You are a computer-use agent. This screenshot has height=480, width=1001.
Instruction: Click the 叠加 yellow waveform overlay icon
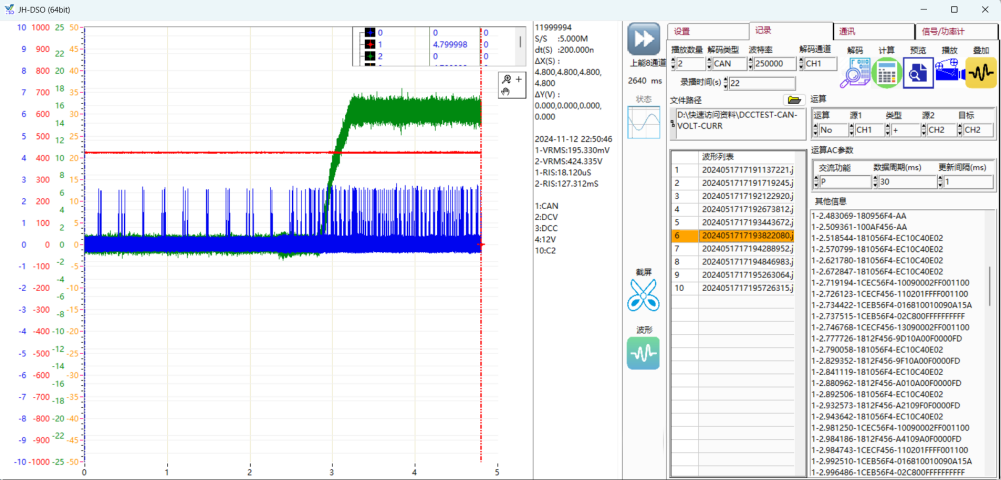tap(981, 73)
